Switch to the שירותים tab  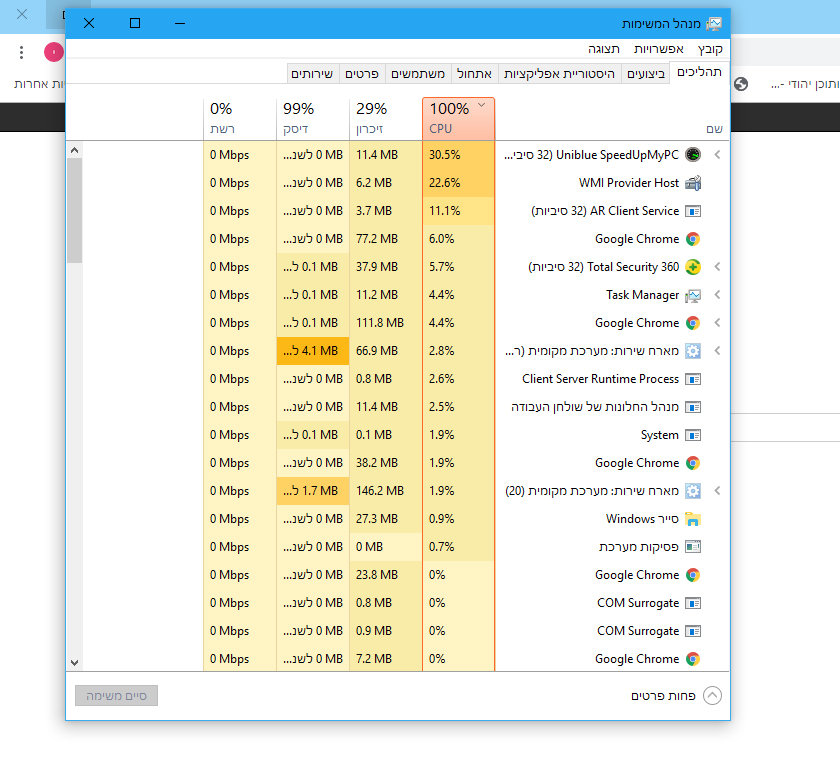click(x=312, y=74)
